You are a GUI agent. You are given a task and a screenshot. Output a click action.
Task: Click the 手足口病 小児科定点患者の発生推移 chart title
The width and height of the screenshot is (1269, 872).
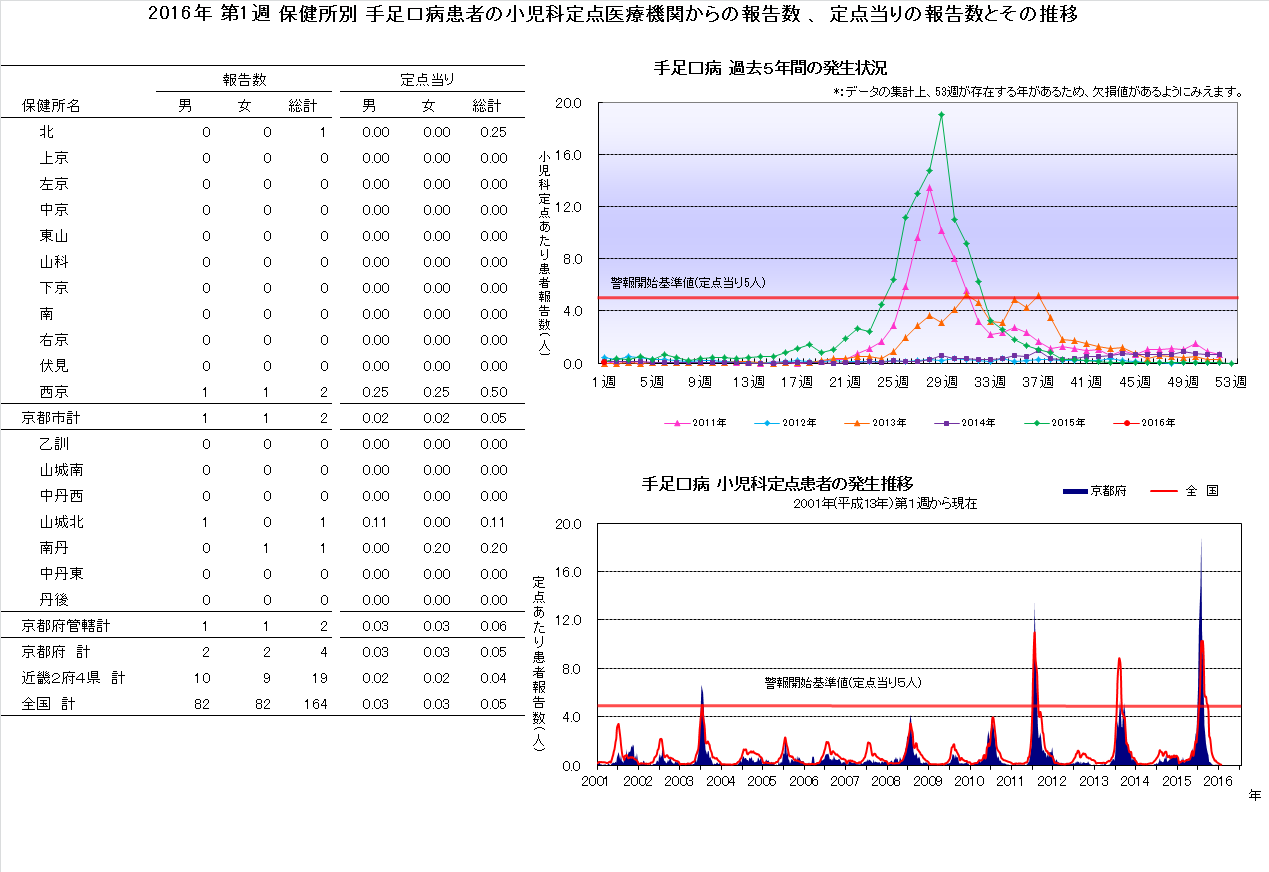click(776, 484)
